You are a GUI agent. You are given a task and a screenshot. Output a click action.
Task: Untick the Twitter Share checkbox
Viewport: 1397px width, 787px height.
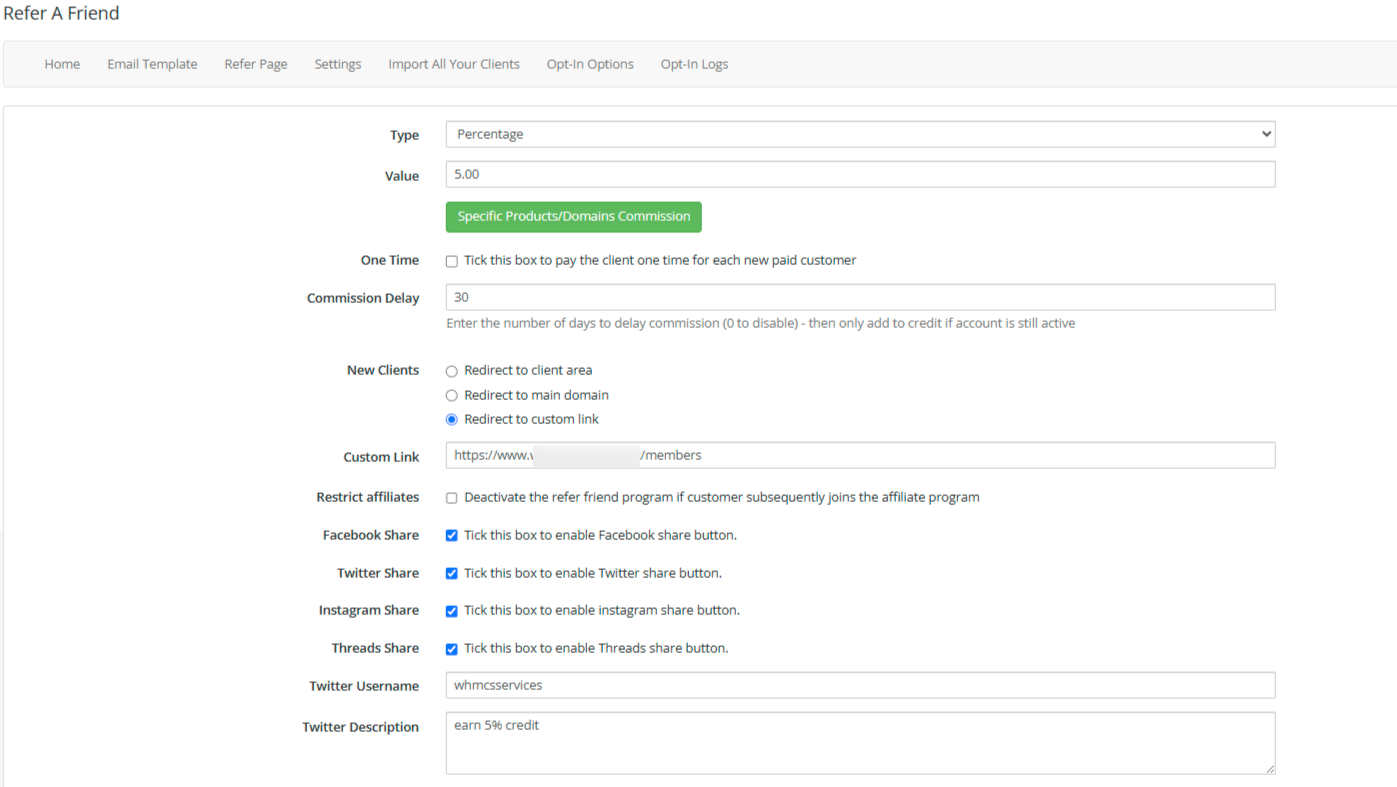452,574
